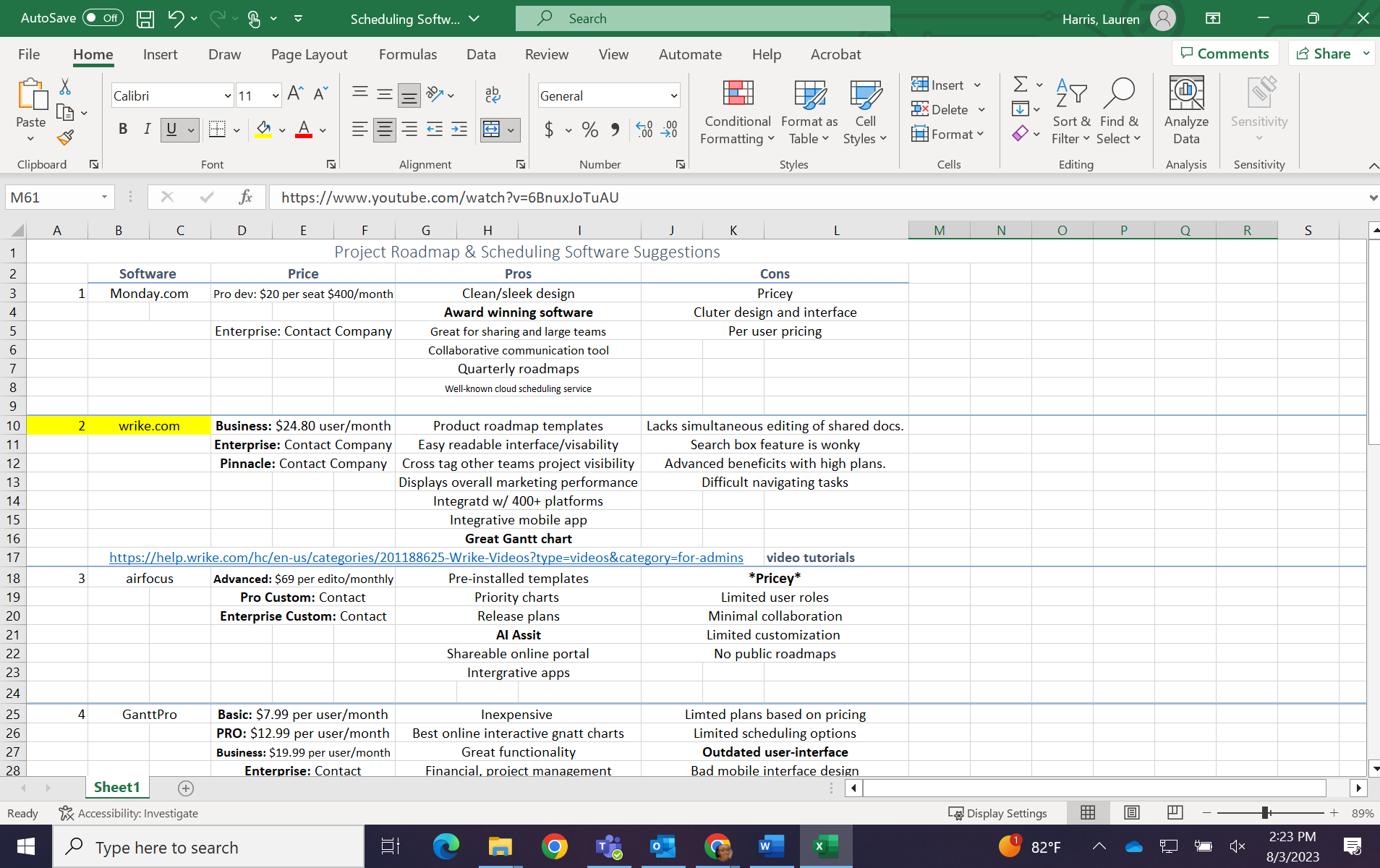Image resolution: width=1380 pixels, height=868 pixels.
Task: Expand Format as Table menu
Action: 809,111
